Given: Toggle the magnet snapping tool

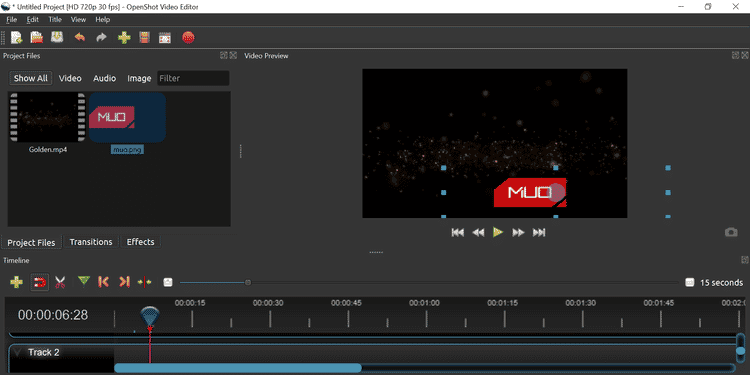Looking at the screenshot, I should coord(39,282).
